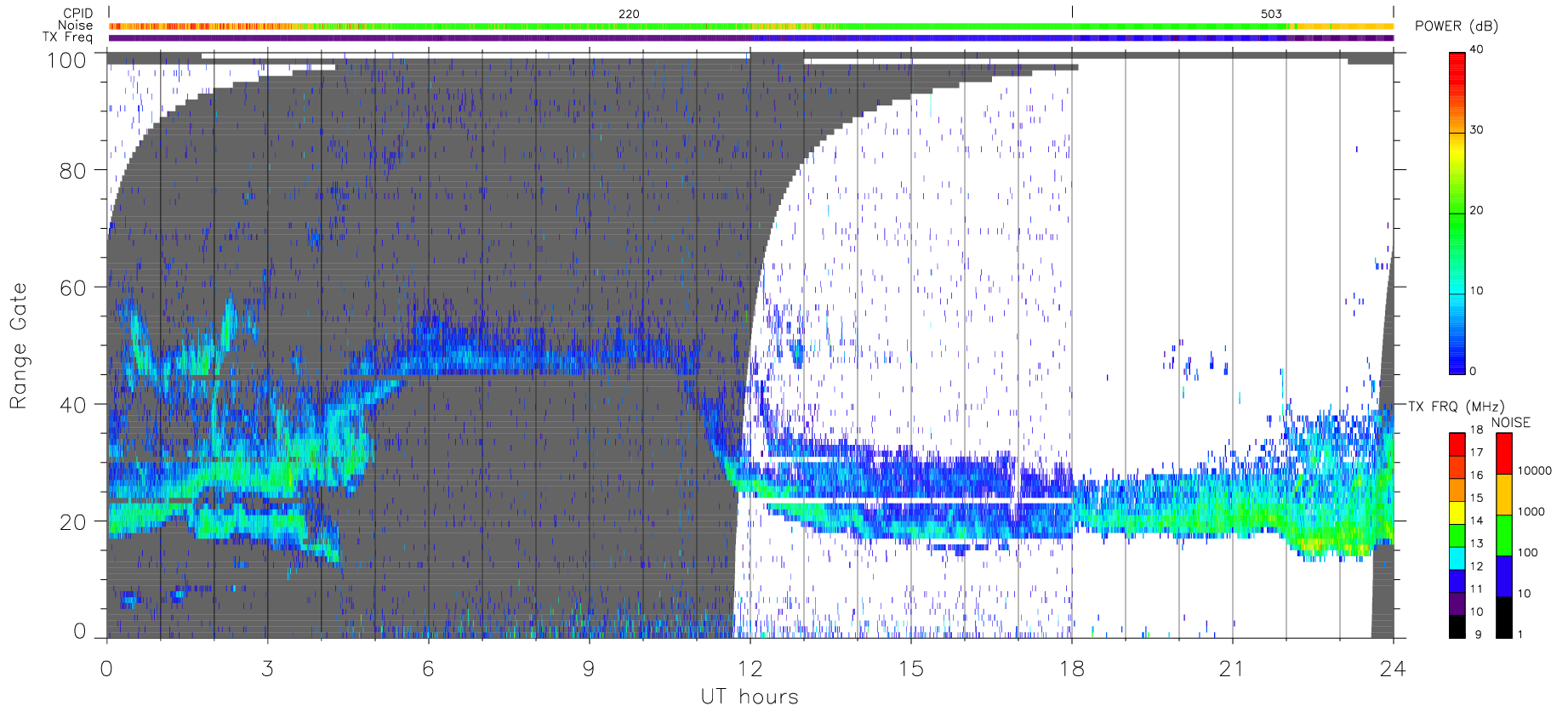Select the 40 tick label on Range Gate axis

pos(73,406)
